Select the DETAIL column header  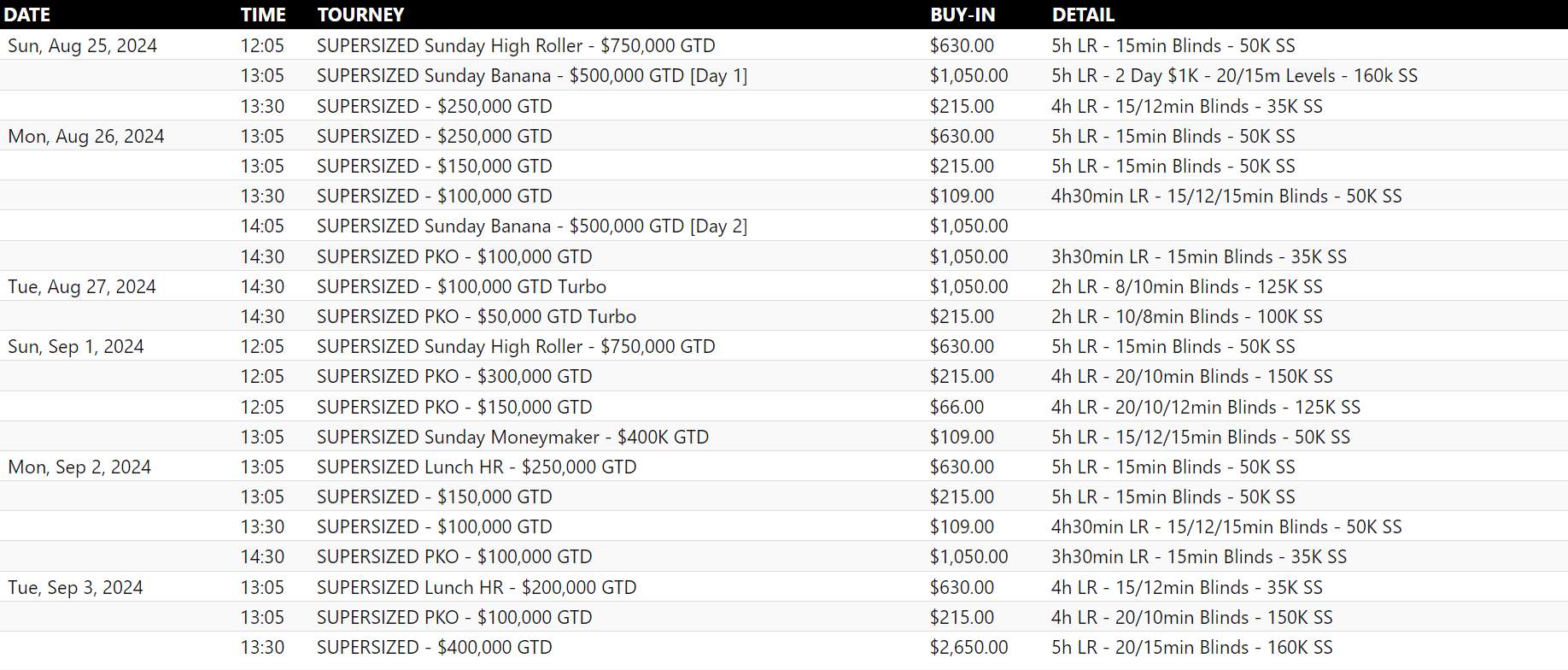click(1083, 15)
